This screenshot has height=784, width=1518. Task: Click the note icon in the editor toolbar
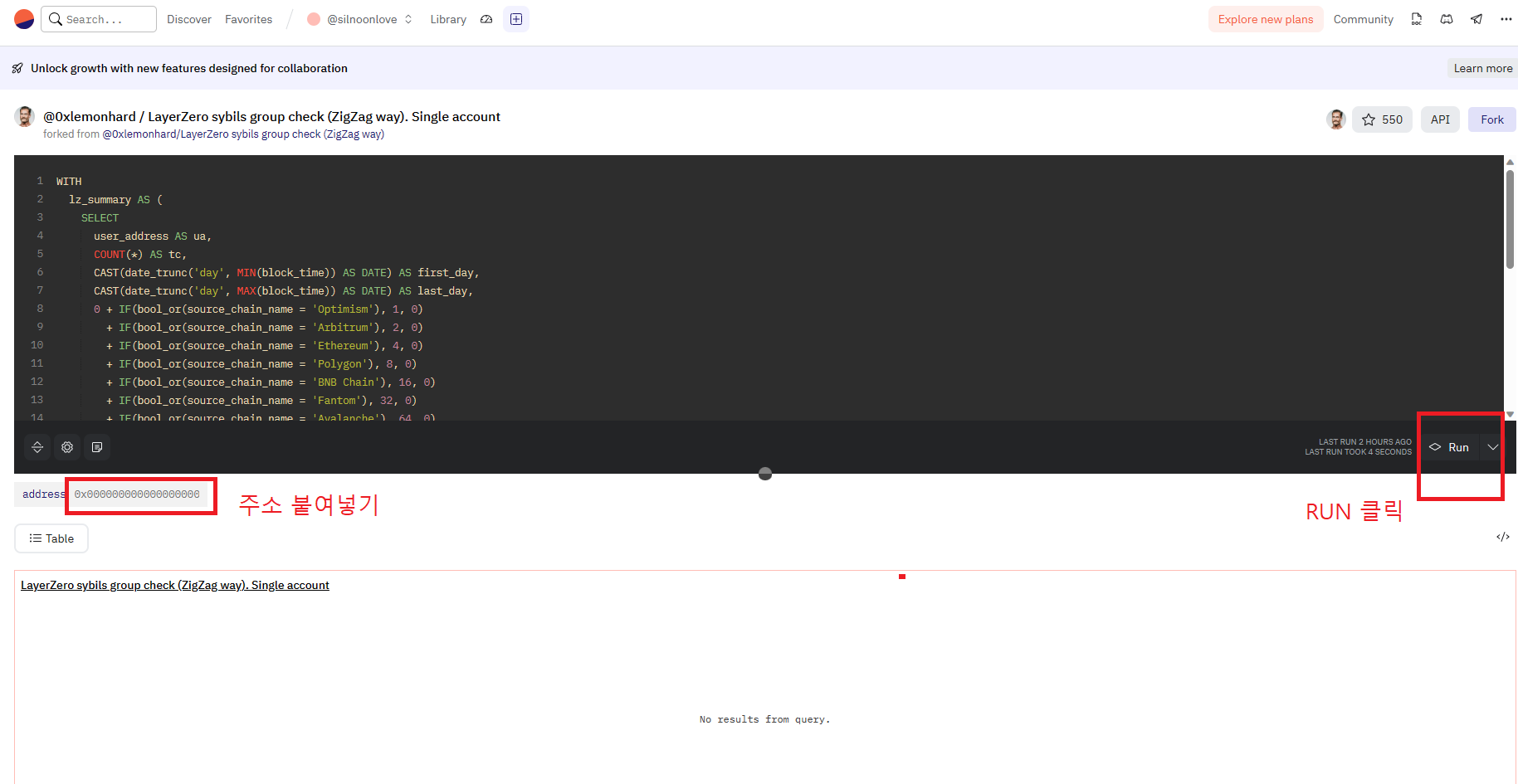coord(97,447)
